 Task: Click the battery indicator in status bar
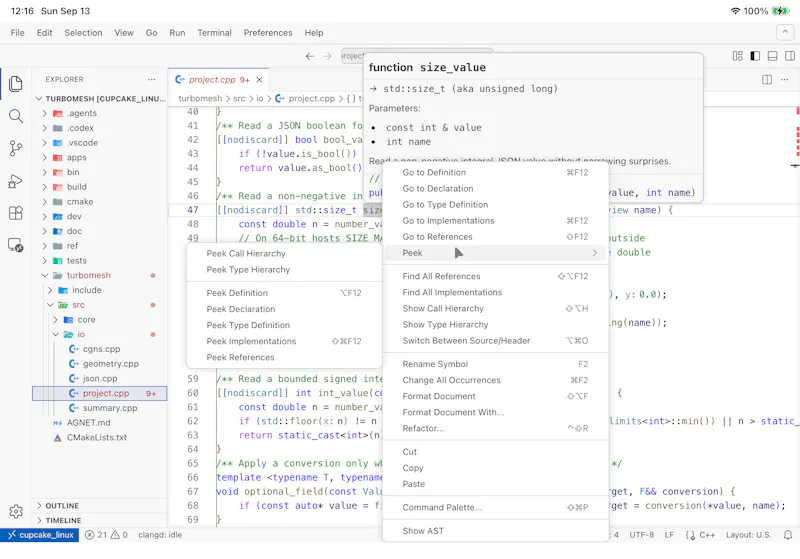click(781, 11)
